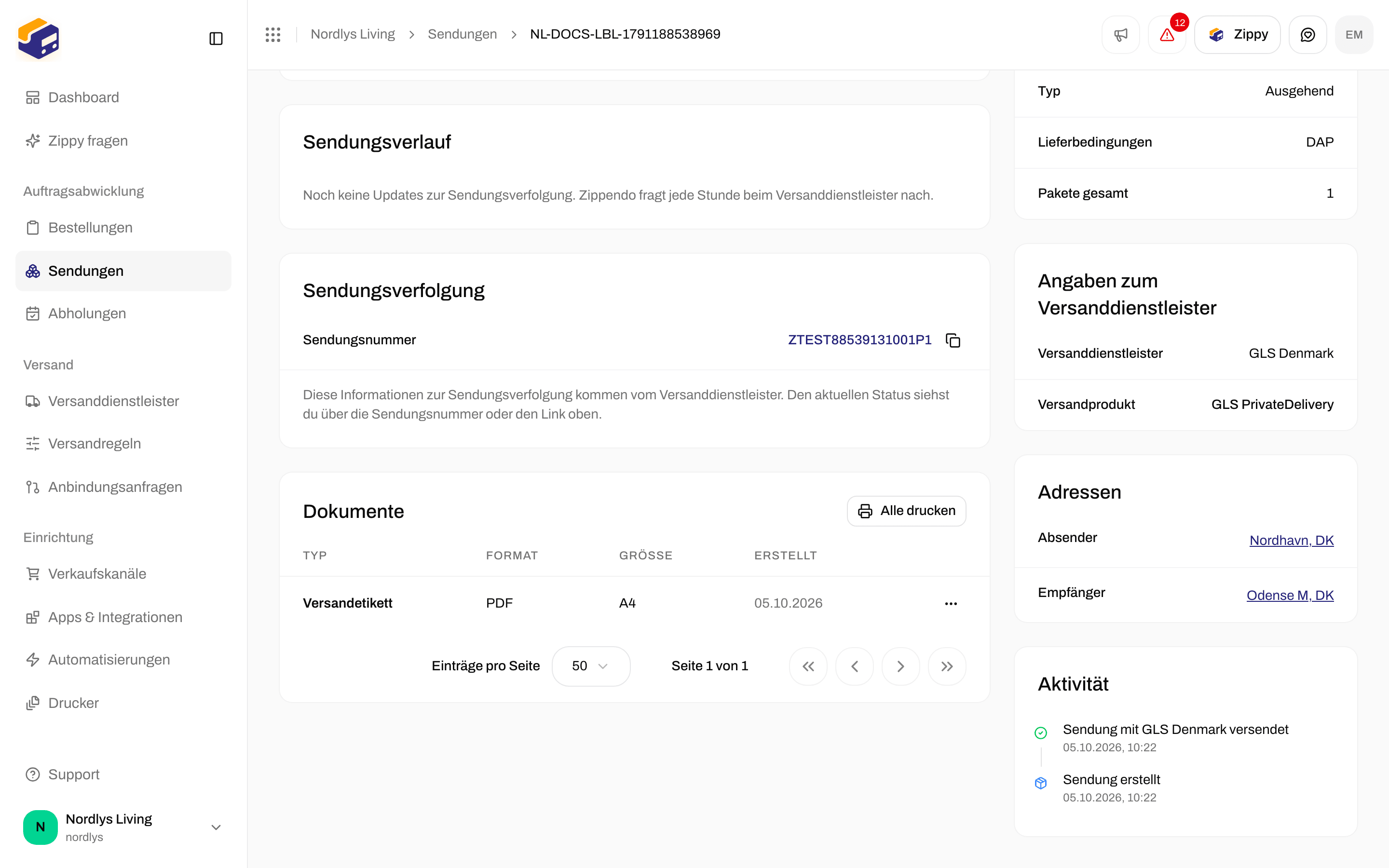
Task: Click the ERSTELLT column header
Action: pyautogui.click(x=785, y=556)
